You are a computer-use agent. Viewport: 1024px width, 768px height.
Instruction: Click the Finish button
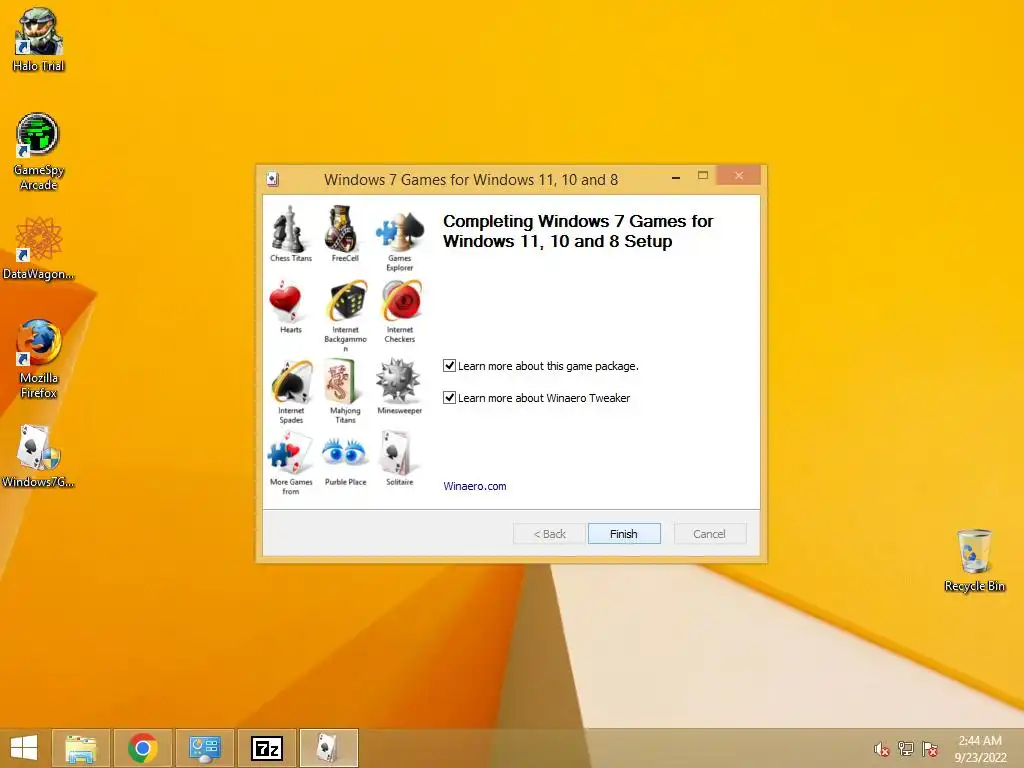click(624, 534)
